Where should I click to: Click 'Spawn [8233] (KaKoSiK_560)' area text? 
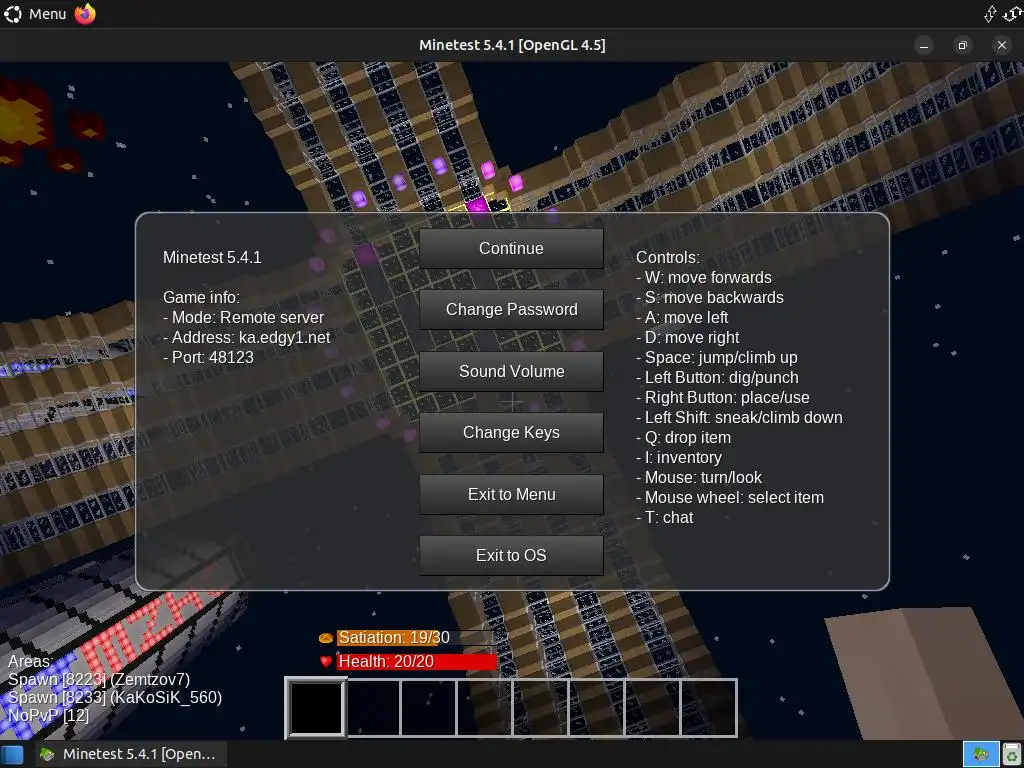click(x=115, y=697)
